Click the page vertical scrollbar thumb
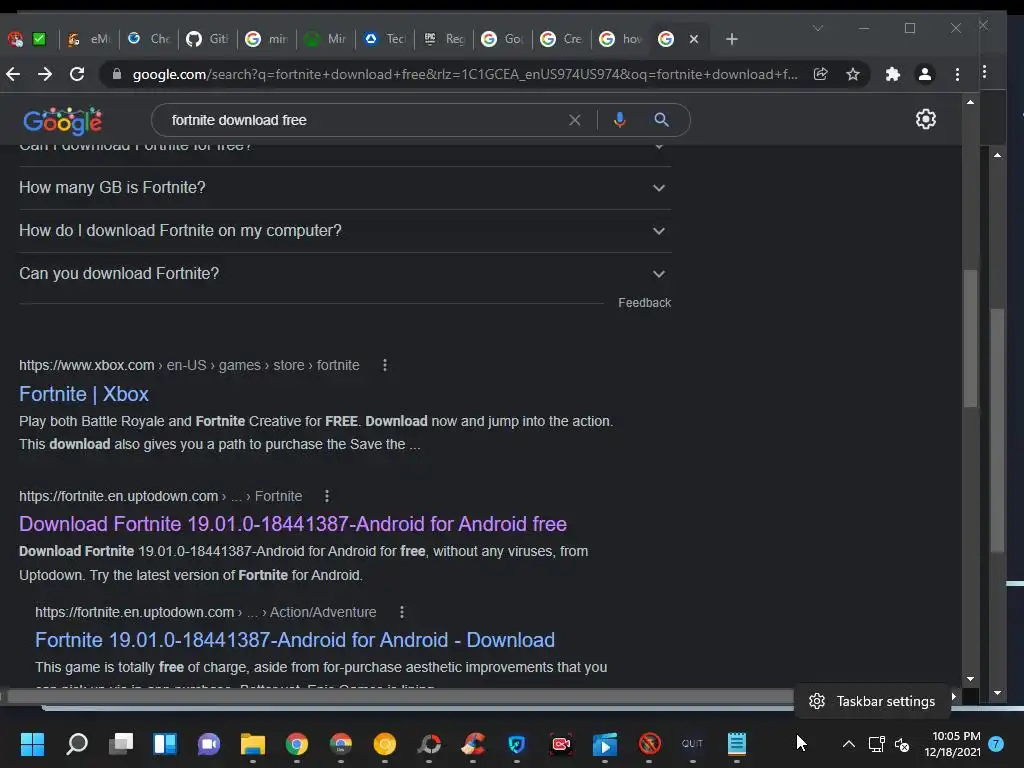The image size is (1024, 768). 970,338
